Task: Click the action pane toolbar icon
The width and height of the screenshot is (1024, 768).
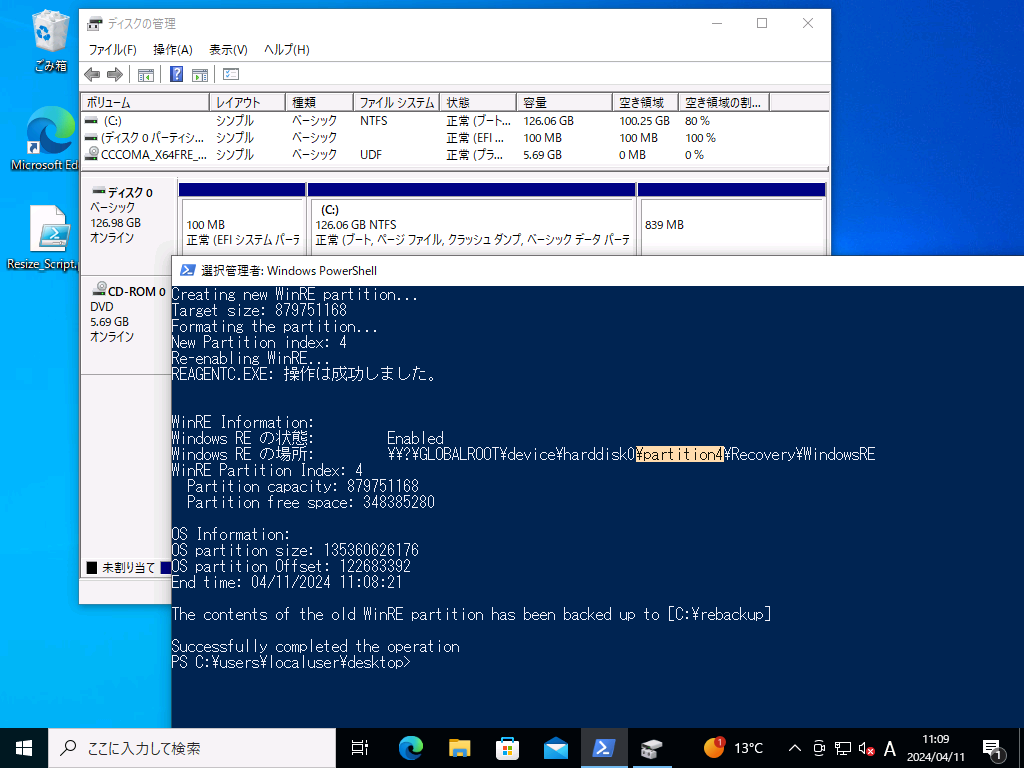Action: point(200,74)
